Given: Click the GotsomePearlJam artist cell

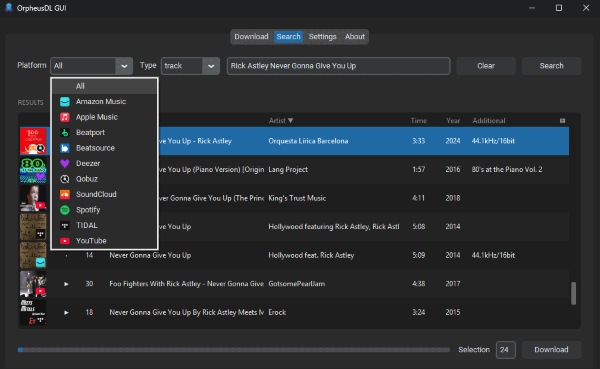Looking at the screenshot, I should (297, 284).
